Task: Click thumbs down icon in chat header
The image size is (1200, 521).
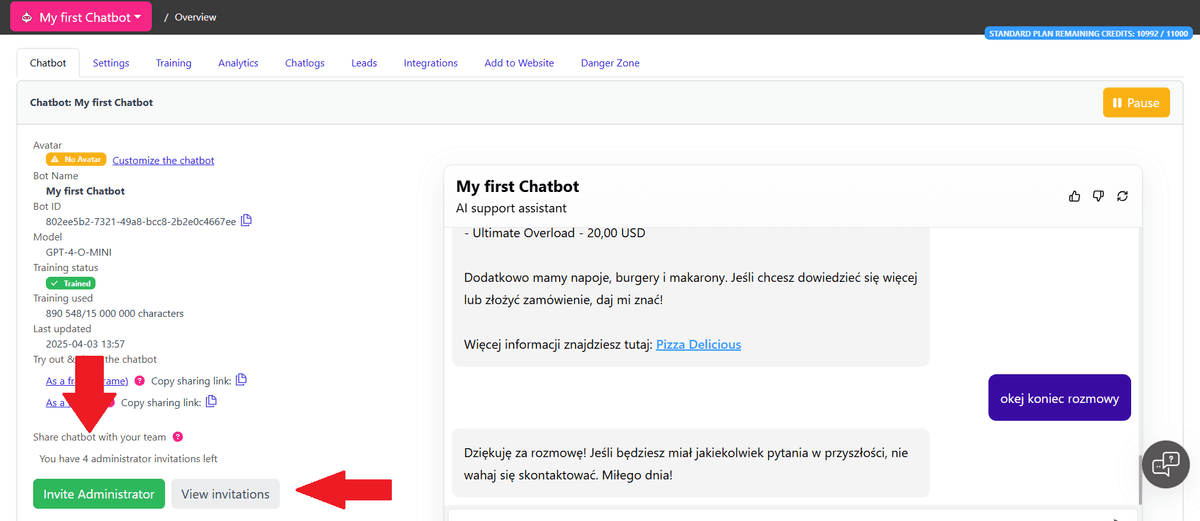Action: (x=1098, y=196)
